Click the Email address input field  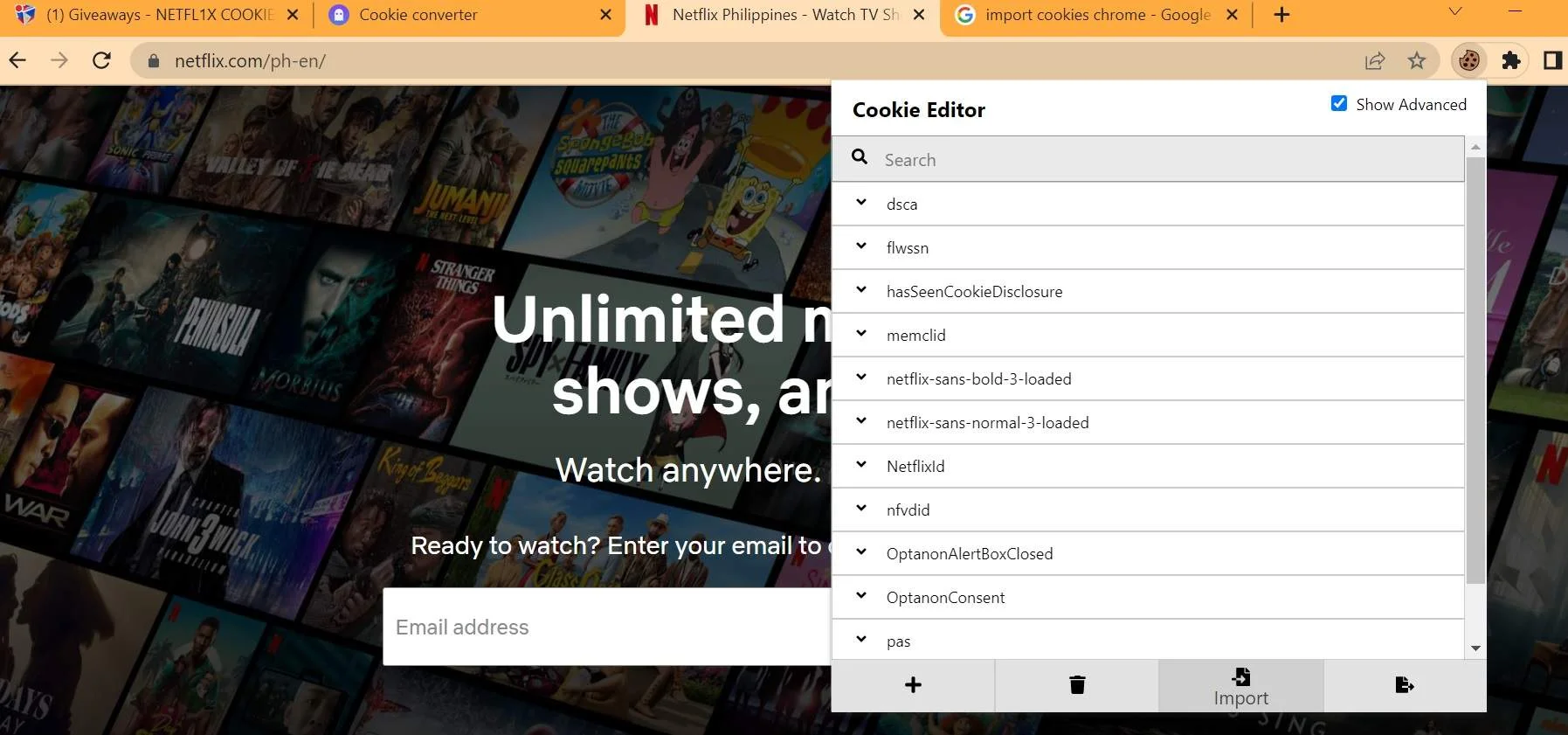pos(607,627)
